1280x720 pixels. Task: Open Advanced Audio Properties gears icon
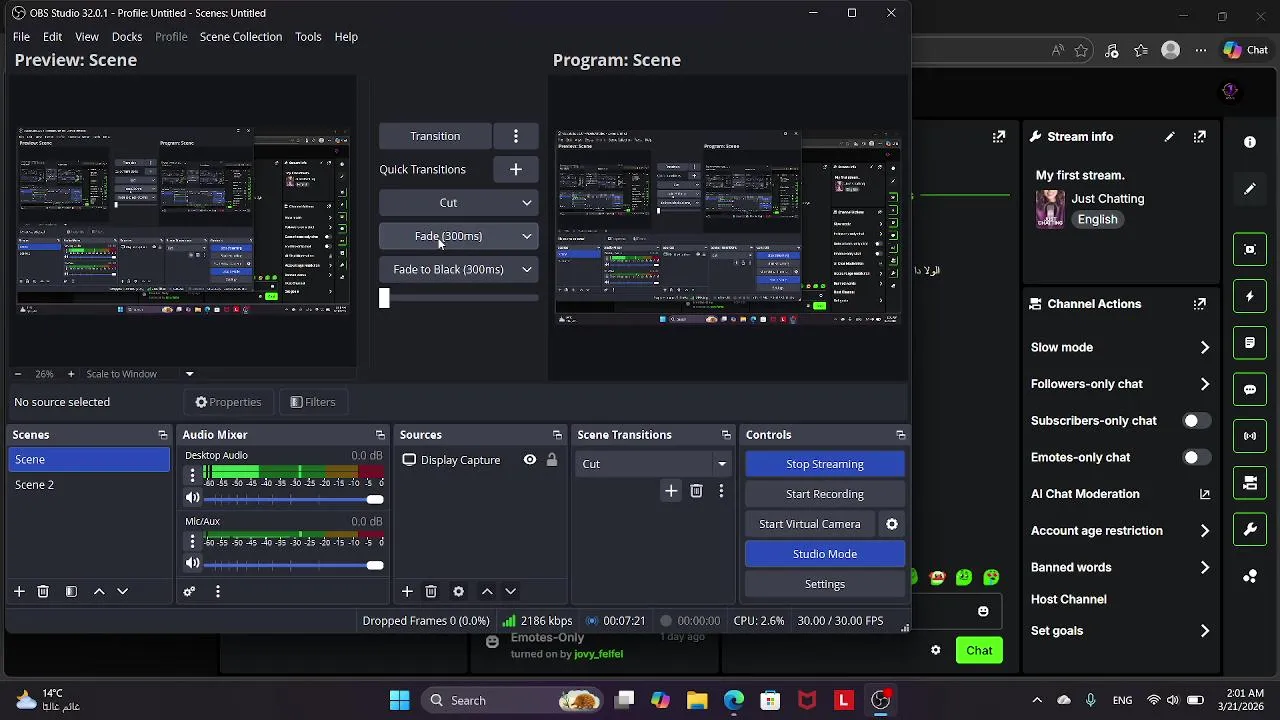[x=189, y=591]
